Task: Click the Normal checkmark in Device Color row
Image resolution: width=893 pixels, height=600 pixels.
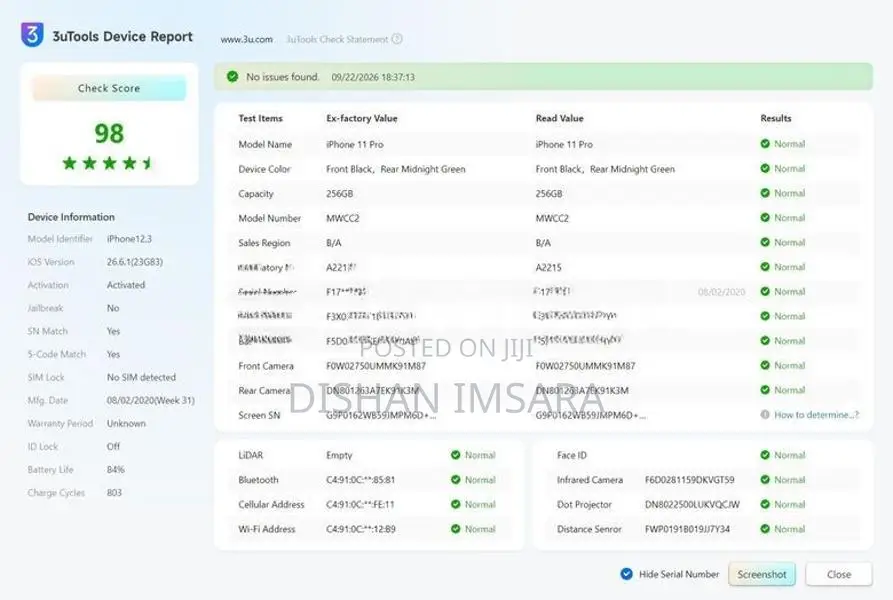Action: (x=765, y=169)
